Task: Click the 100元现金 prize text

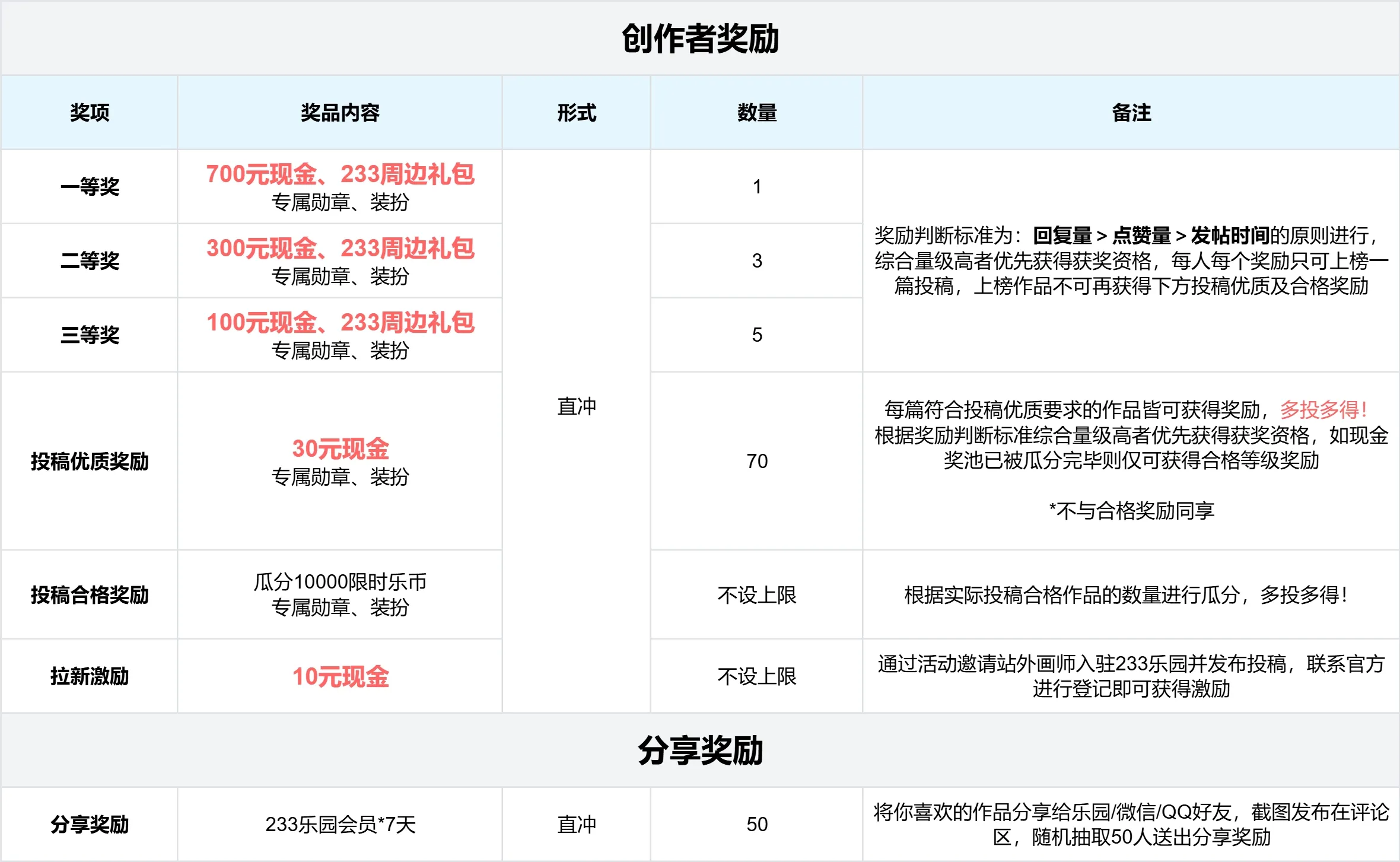Action: tap(261, 323)
